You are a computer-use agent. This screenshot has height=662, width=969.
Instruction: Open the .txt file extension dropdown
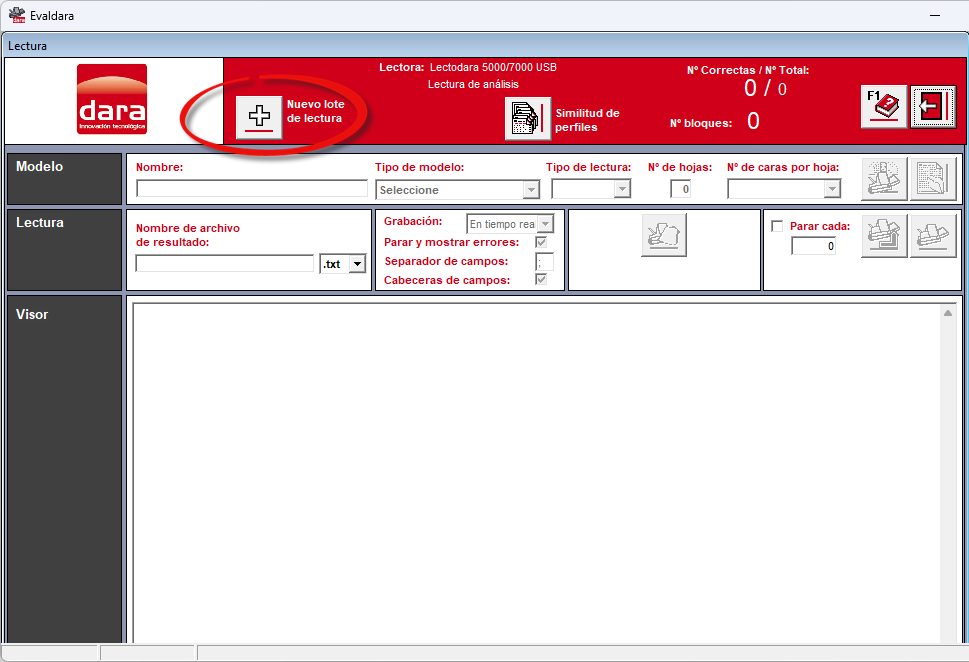[x=343, y=264]
